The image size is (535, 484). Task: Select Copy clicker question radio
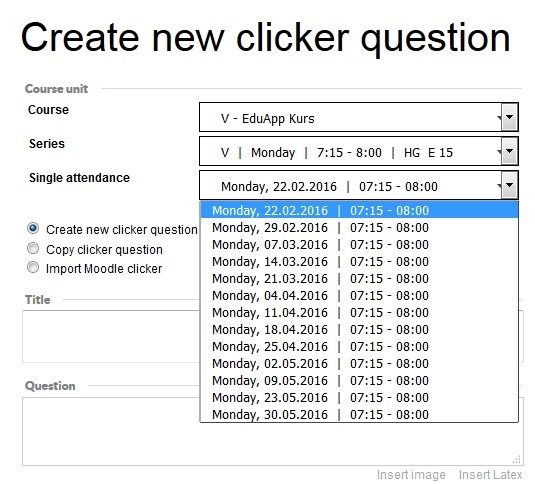[x=33, y=248]
